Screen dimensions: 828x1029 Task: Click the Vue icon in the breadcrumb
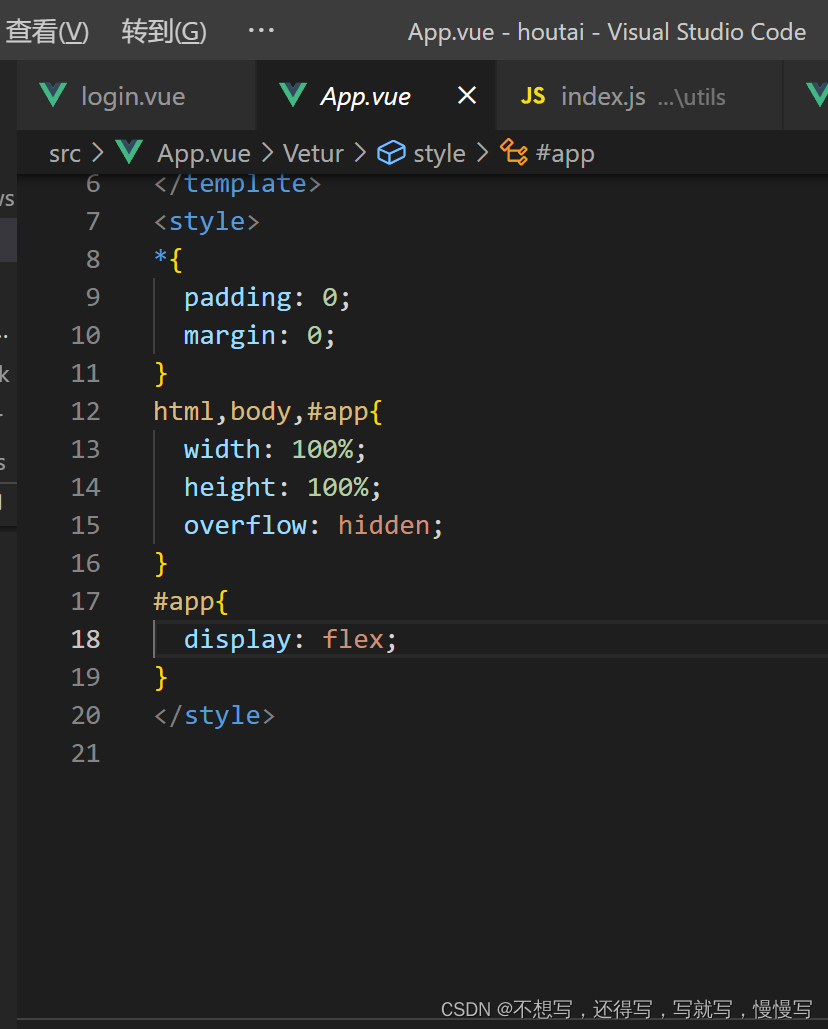[x=129, y=153]
